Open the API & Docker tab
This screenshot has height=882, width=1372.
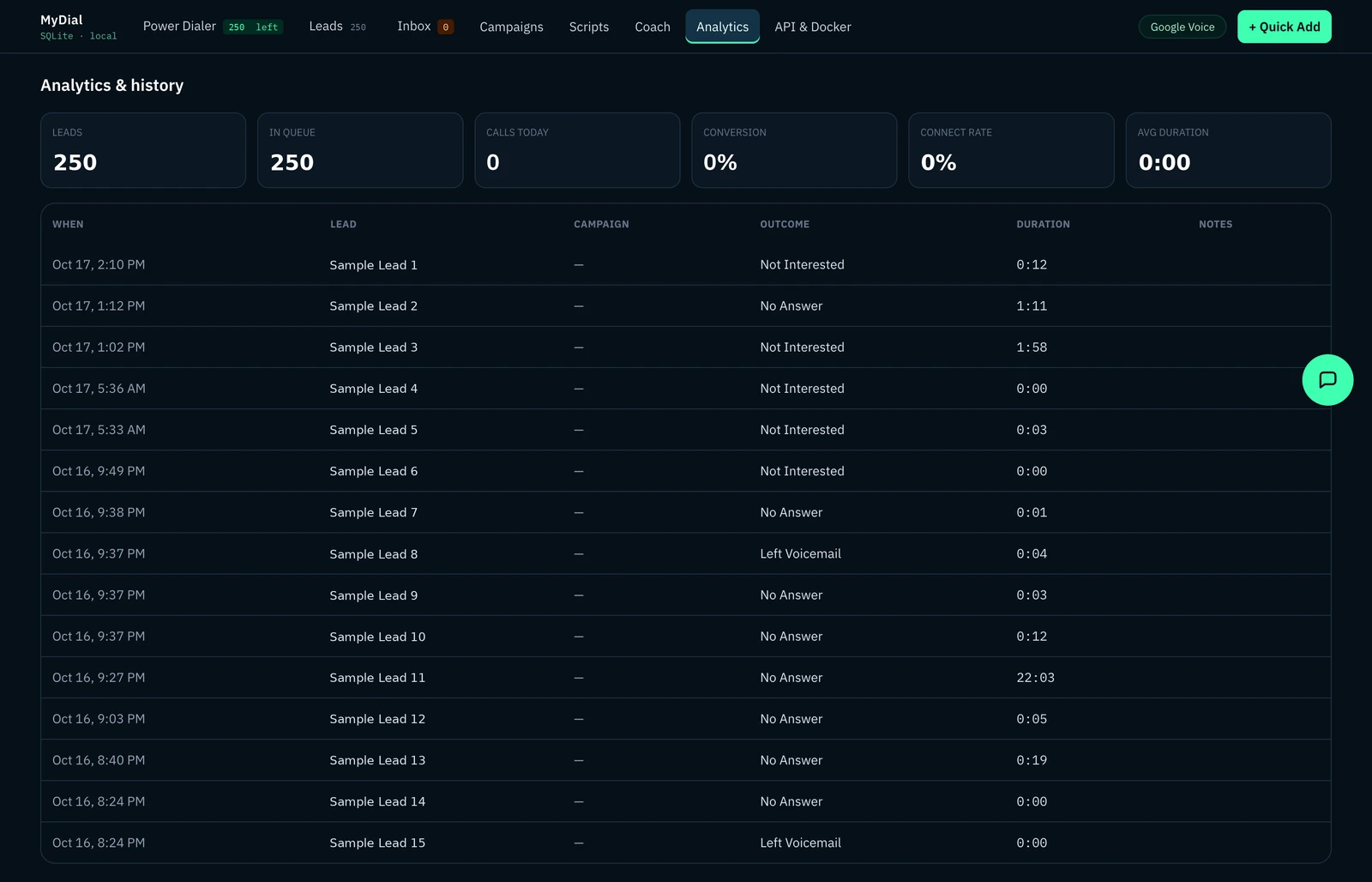coord(813,27)
